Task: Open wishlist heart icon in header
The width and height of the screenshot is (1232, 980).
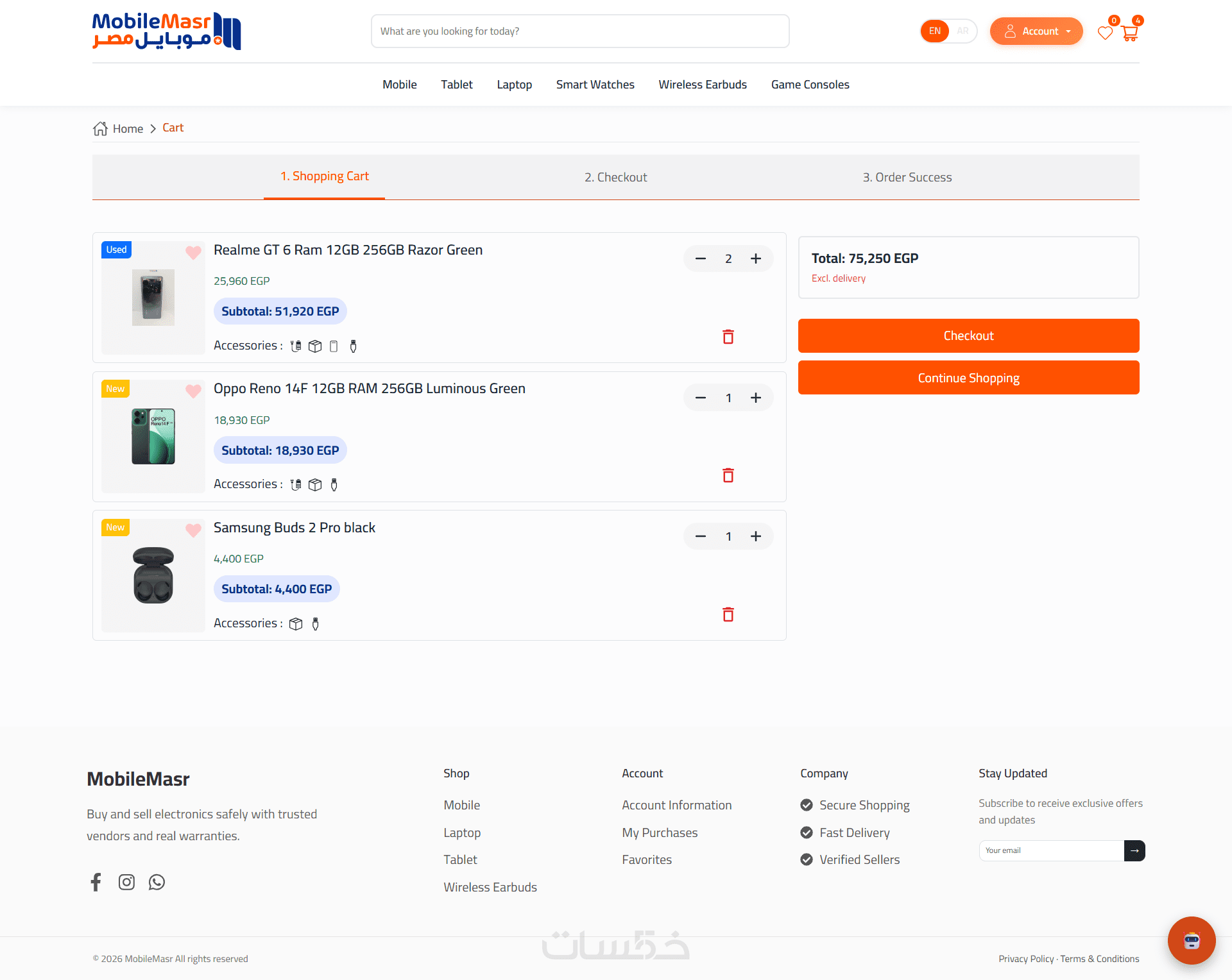Action: click(1105, 33)
